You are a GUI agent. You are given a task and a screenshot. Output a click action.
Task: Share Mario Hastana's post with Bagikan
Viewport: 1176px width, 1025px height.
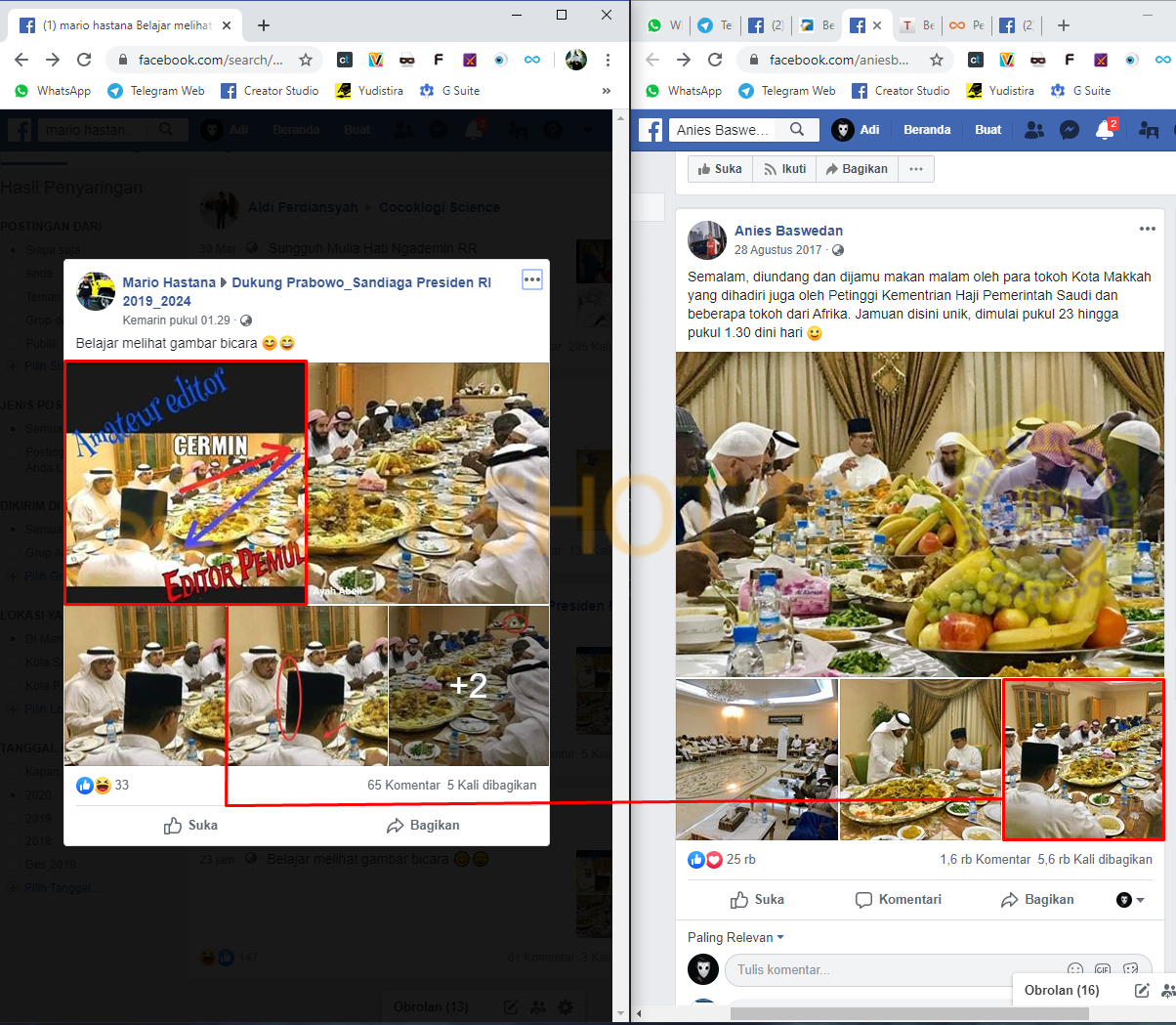[423, 826]
